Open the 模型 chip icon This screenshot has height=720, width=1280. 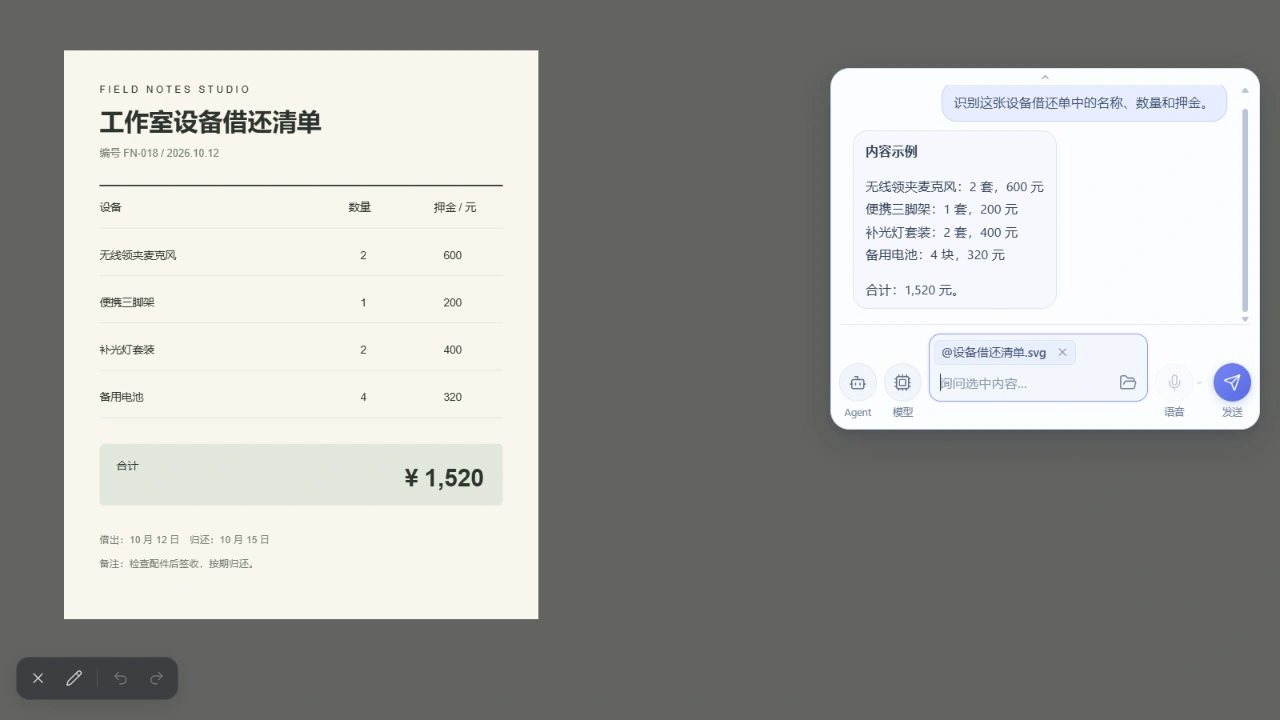pos(902,382)
